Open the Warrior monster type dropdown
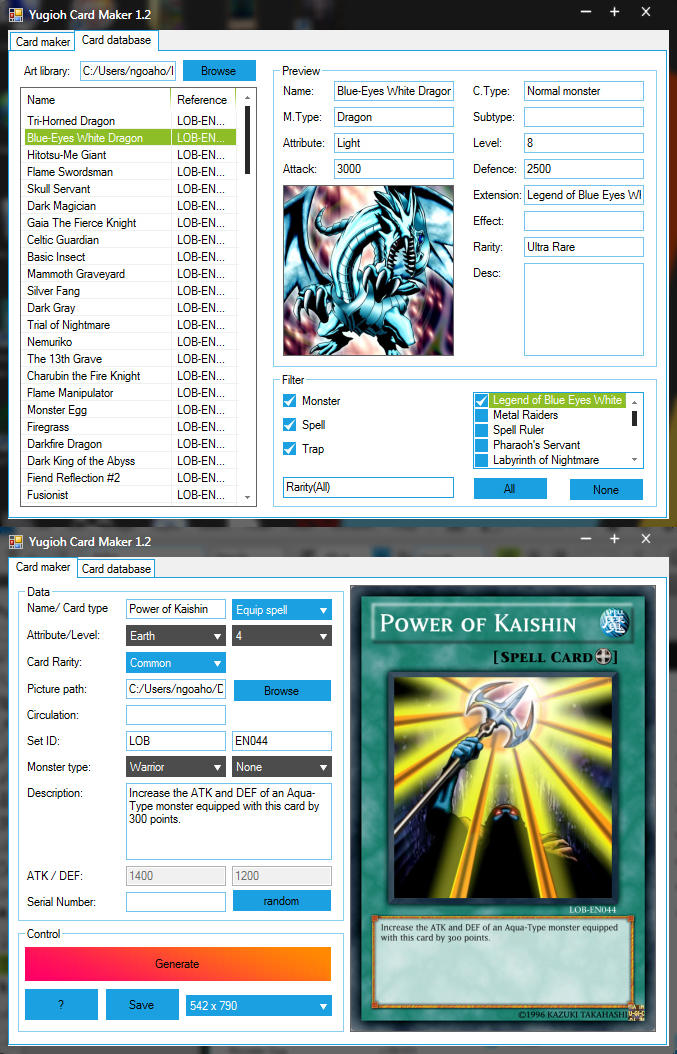 point(175,767)
